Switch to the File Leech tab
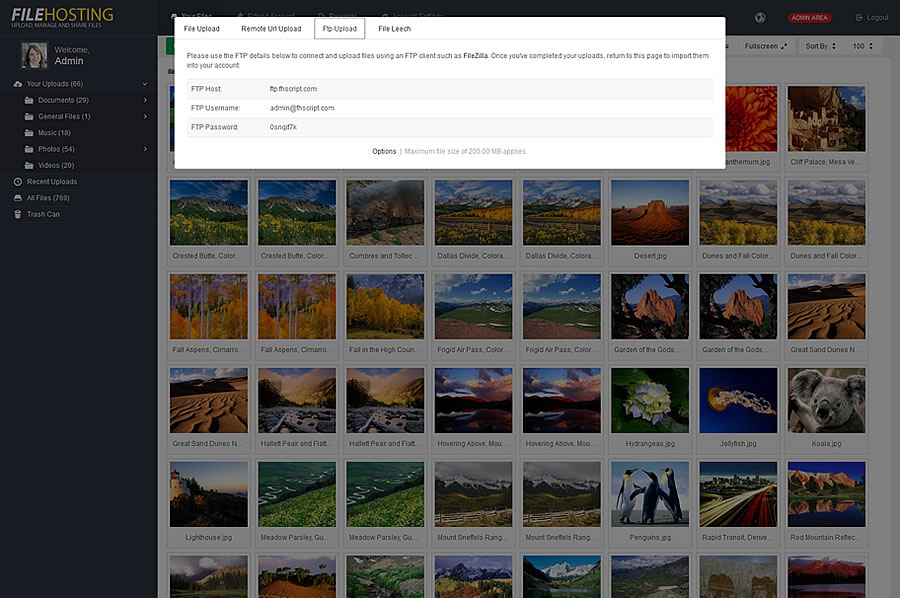The image size is (900, 598). point(394,29)
